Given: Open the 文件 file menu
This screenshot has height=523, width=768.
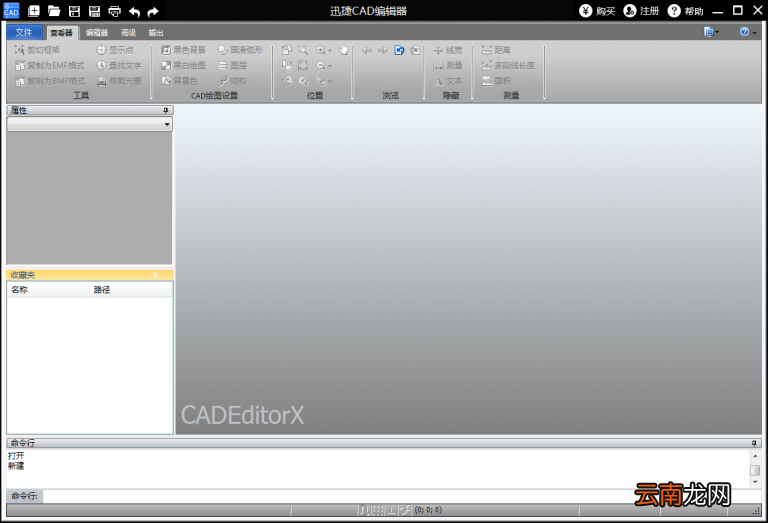Looking at the screenshot, I should click(x=24, y=32).
